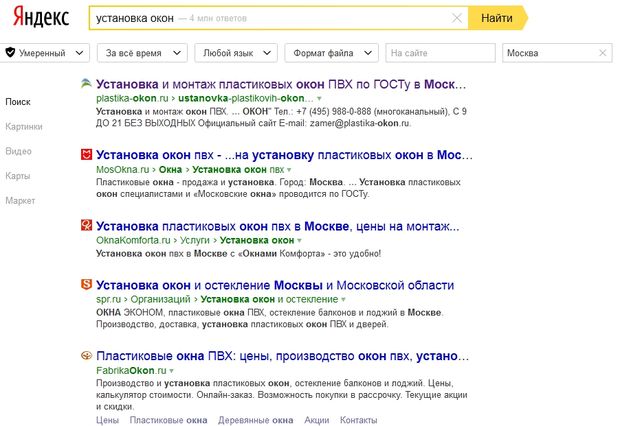This screenshot has height=426, width=620.
Task: Click the Окна breadcrumb under MosOkna.ru
Action: (x=170, y=169)
